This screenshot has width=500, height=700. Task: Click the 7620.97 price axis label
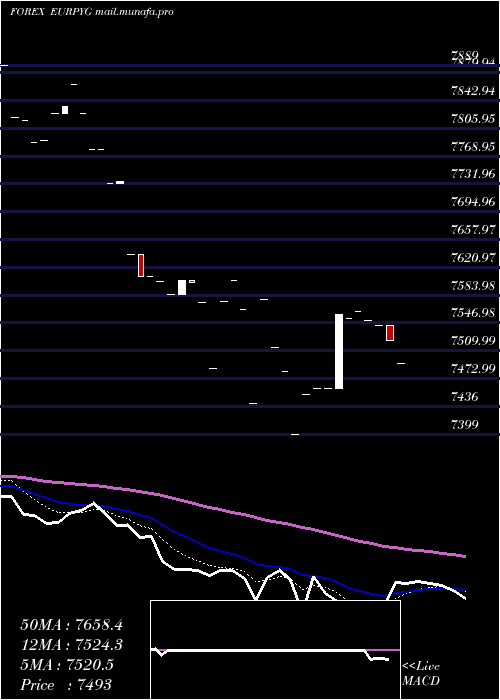[x=474, y=258]
